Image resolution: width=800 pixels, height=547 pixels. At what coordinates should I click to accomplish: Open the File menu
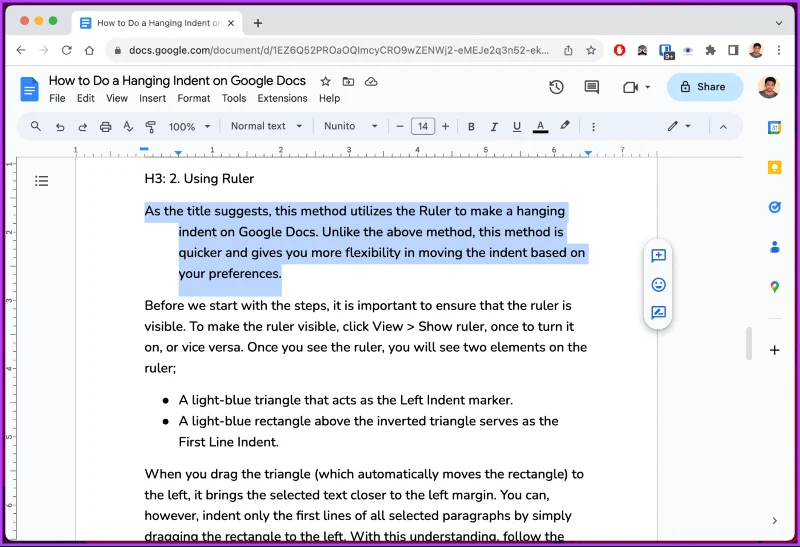coord(57,98)
